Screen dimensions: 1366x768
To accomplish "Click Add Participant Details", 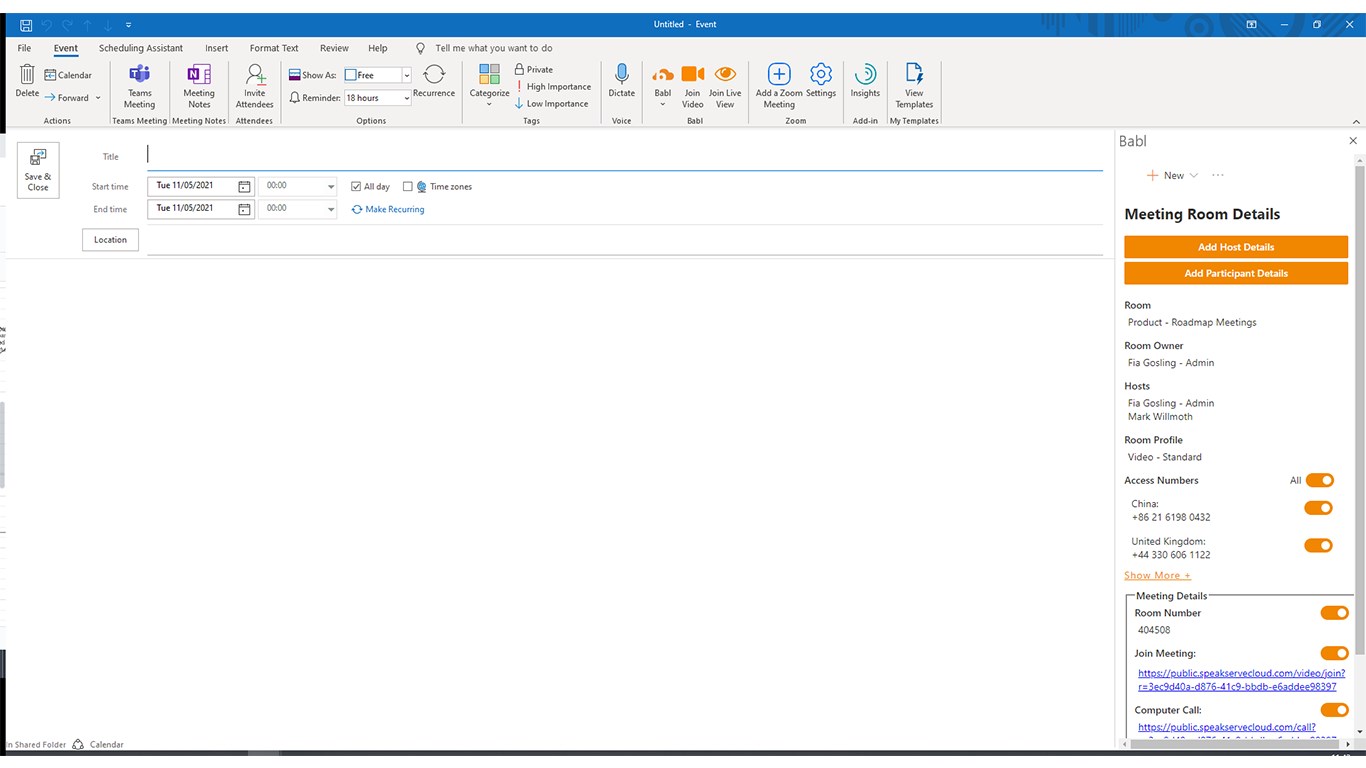I will click(1236, 273).
